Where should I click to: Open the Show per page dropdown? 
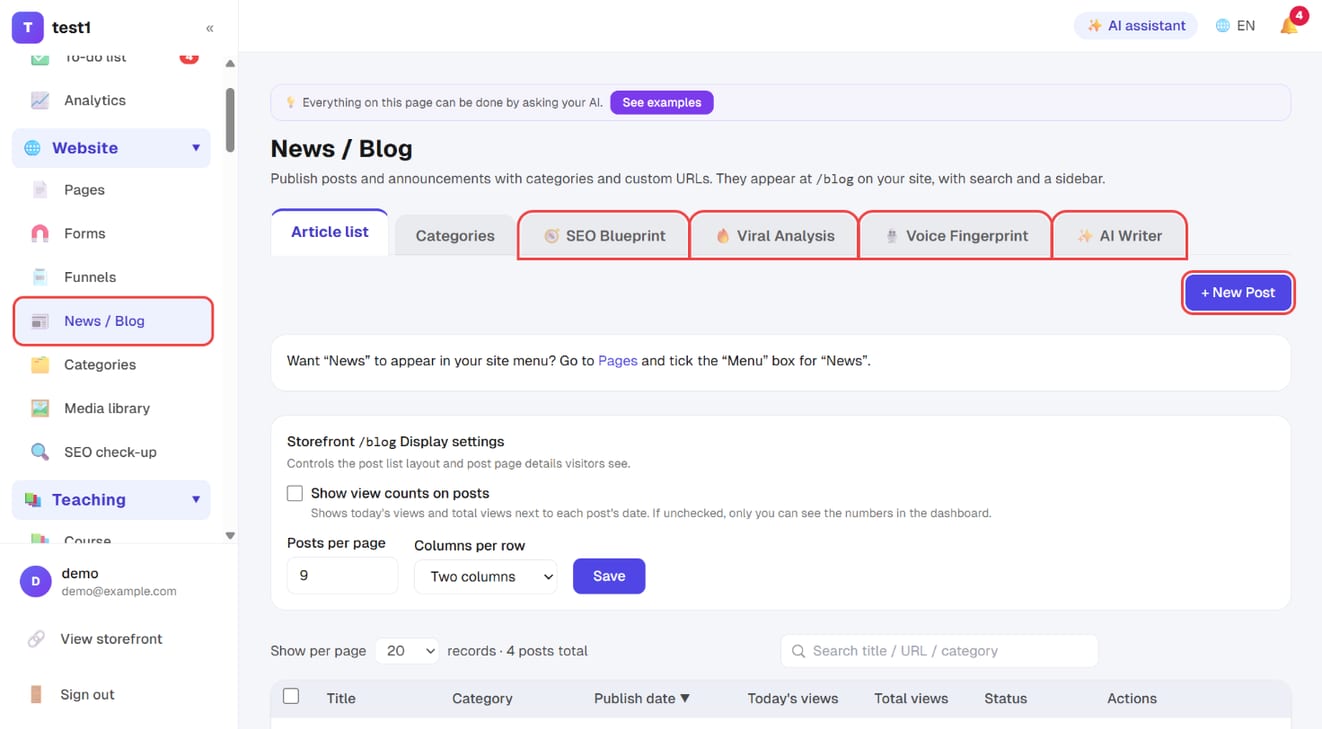pyautogui.click(x=408, y=651)
